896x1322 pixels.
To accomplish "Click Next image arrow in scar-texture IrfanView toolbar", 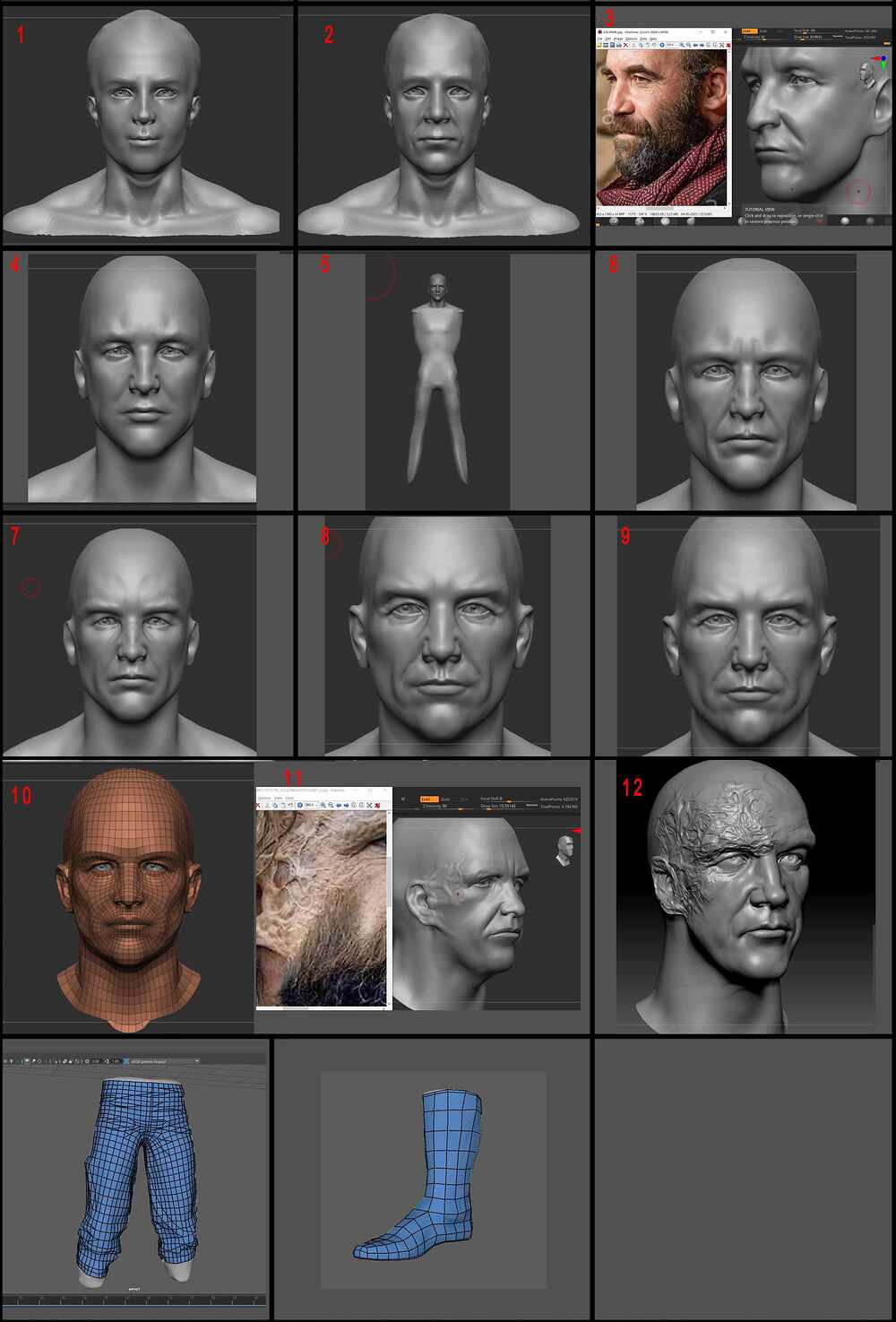I will tap(348, 805).
